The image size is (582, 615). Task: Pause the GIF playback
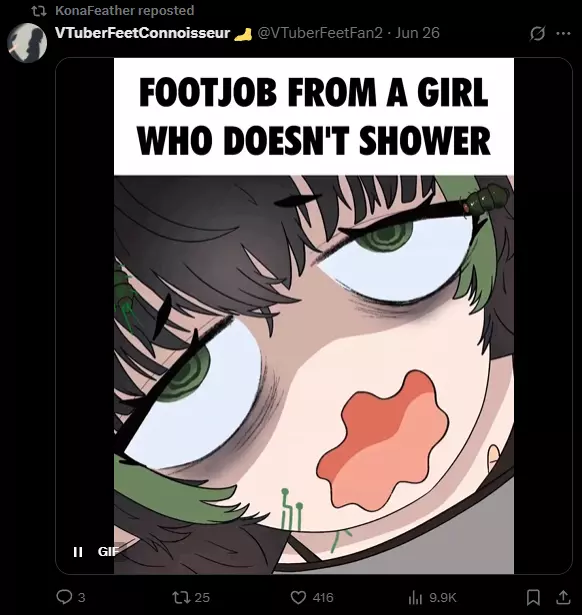tap(78, 552)
